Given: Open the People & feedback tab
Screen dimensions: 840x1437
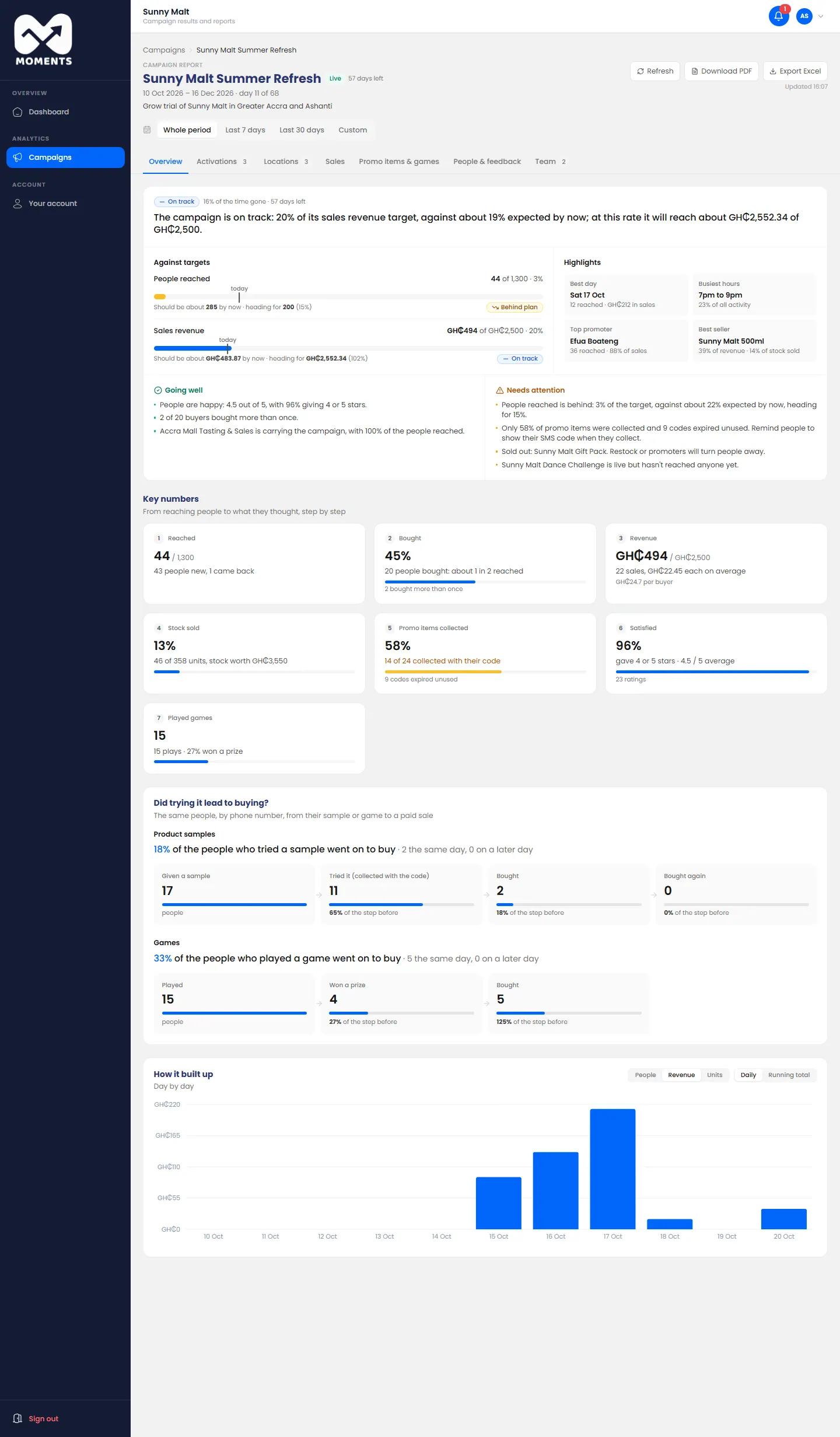Looking at the screenshot, I should tap(487, 162).
